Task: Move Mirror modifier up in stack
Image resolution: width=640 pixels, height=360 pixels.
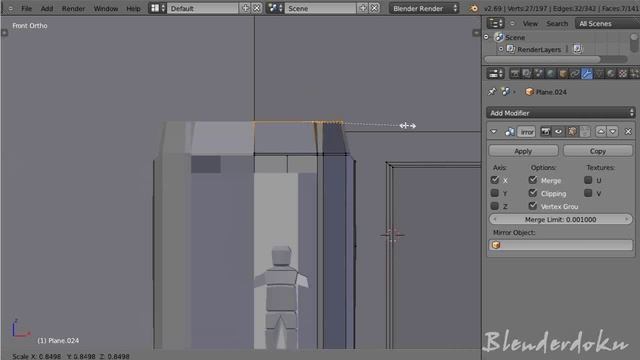Action: pyautogui.click(x=601, y=131)
